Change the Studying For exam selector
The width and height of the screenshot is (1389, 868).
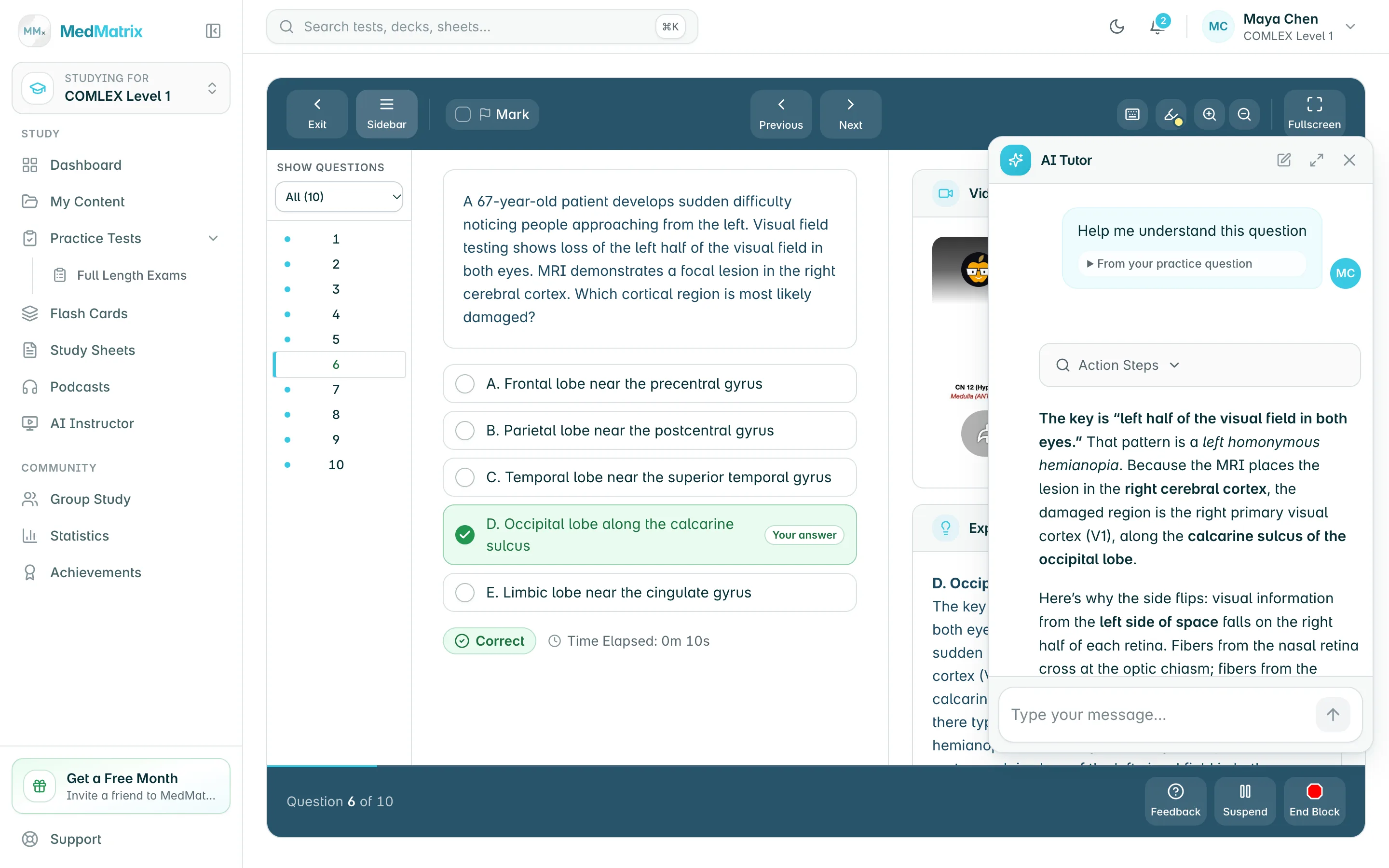pos(121,88)
